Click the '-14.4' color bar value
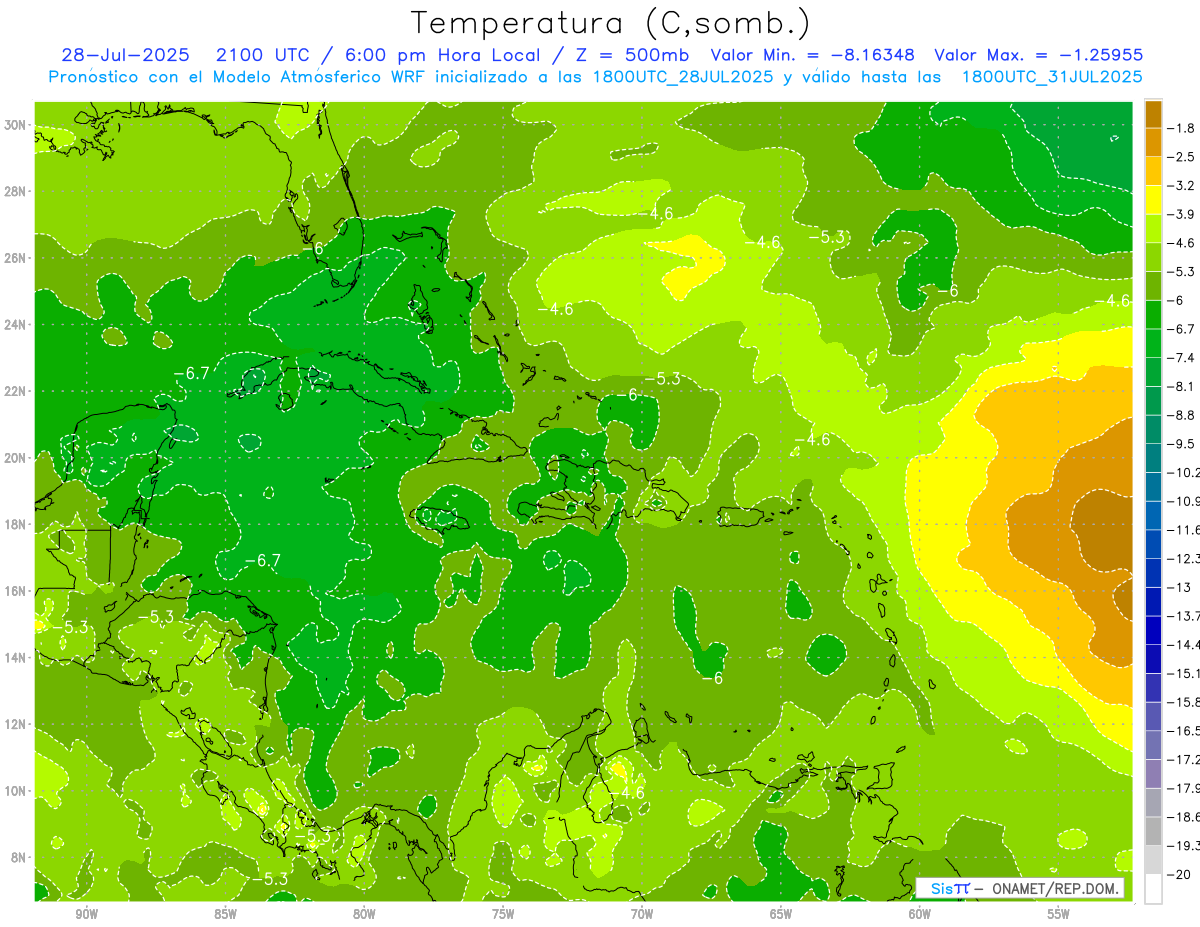 (x=1183, y=645)
